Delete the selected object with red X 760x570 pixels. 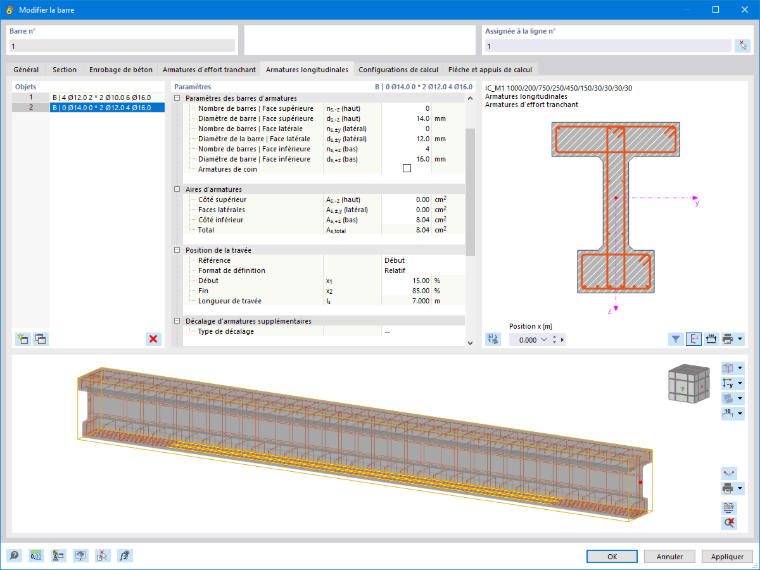(153, 339)
